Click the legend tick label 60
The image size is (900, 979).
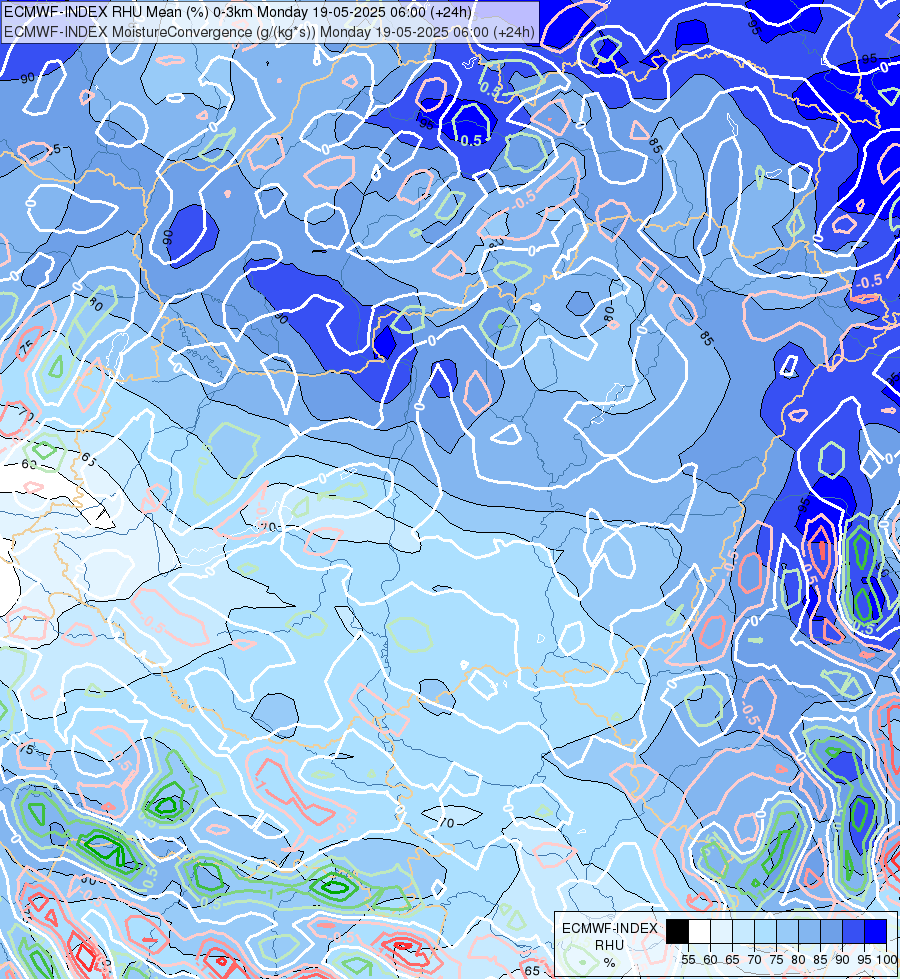[x=710, y=960]
